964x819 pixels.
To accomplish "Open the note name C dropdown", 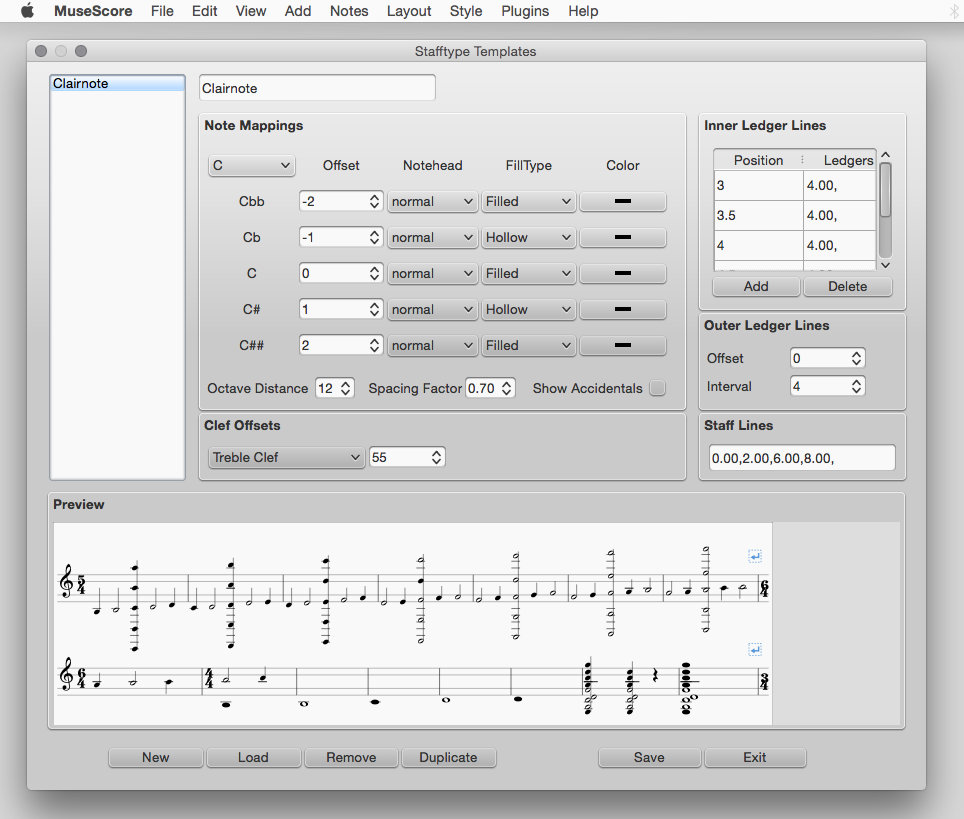I will 251,165.
